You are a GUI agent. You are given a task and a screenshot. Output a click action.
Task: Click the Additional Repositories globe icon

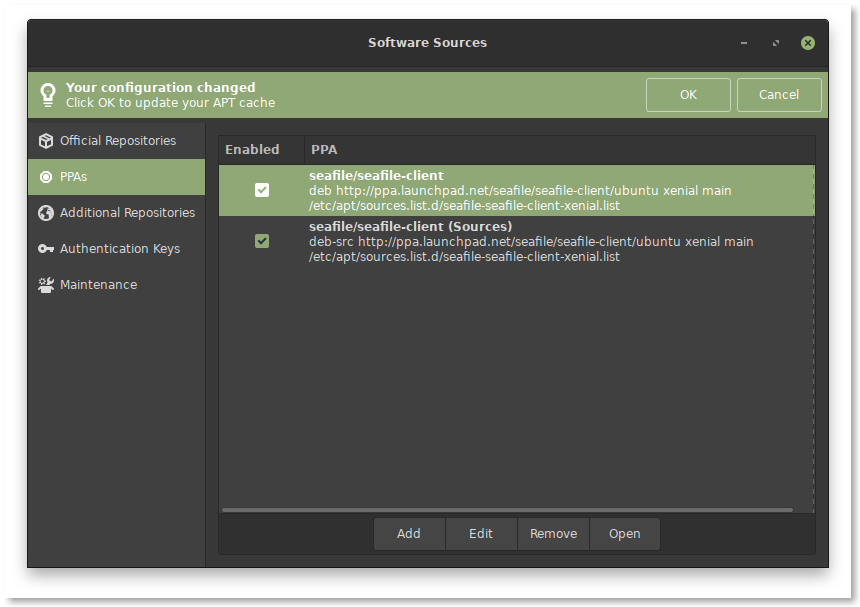46,213
